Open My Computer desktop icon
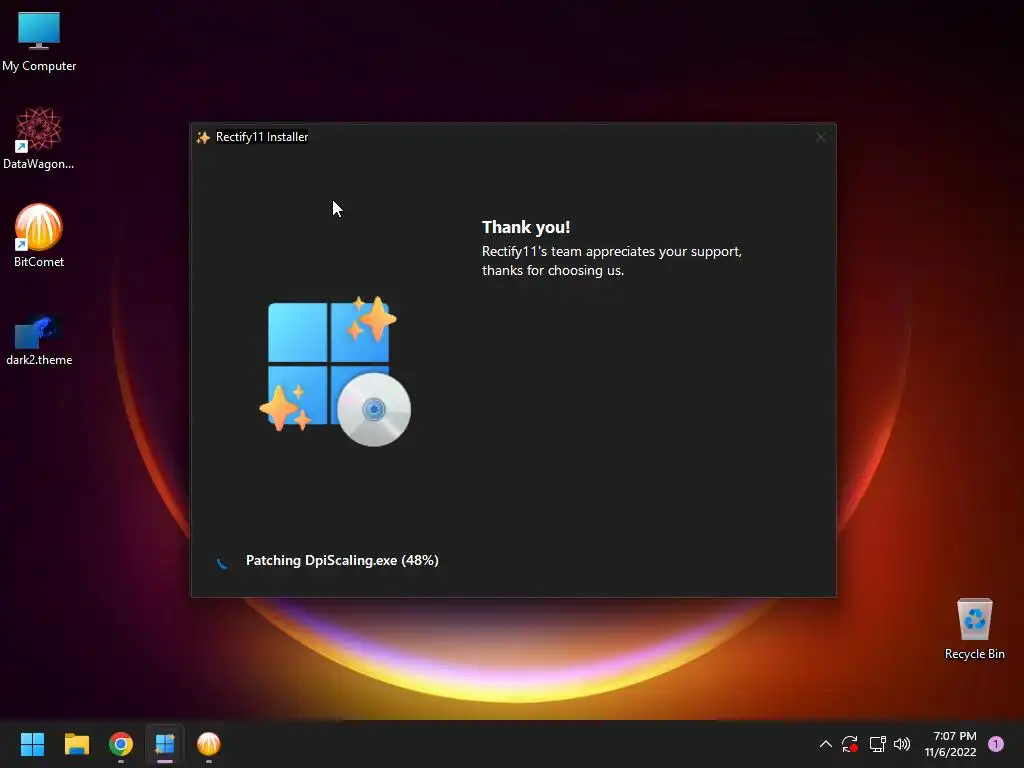The width and height of the screenshot is (1024, 768). pyautogui.click(x=39, y=42)
